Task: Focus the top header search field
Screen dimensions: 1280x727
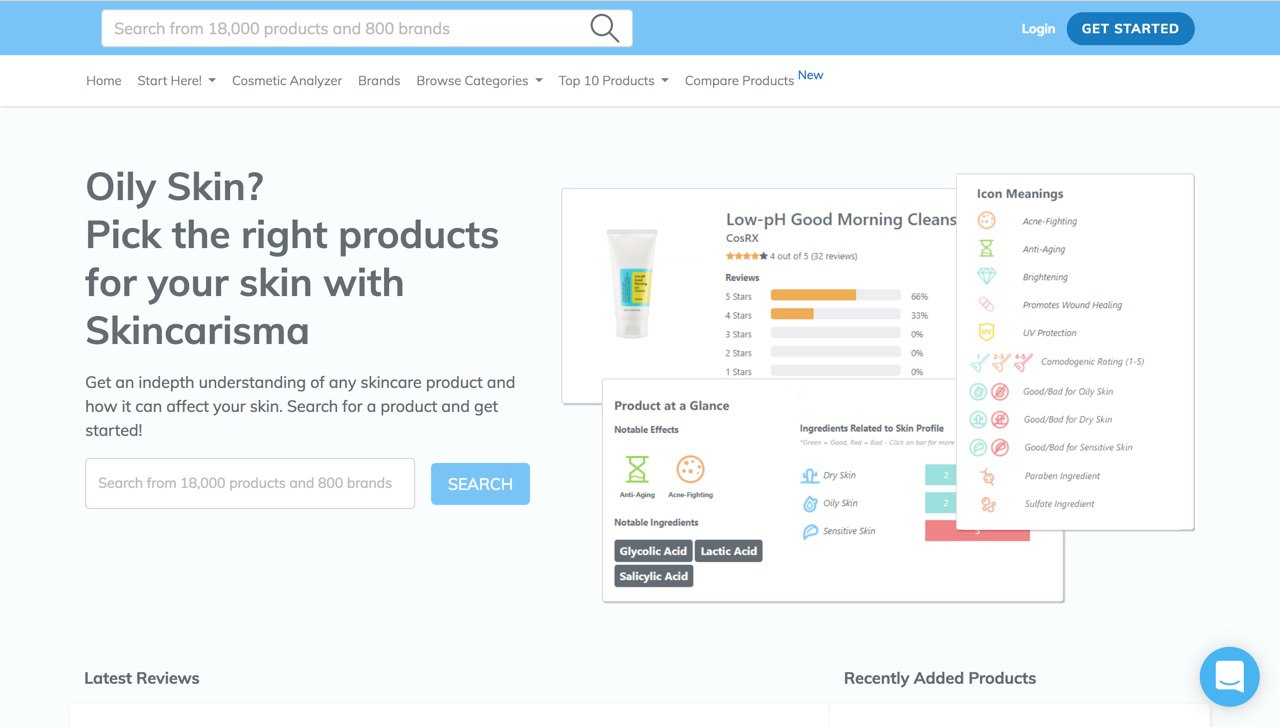Action: click(x=367, y=28)
